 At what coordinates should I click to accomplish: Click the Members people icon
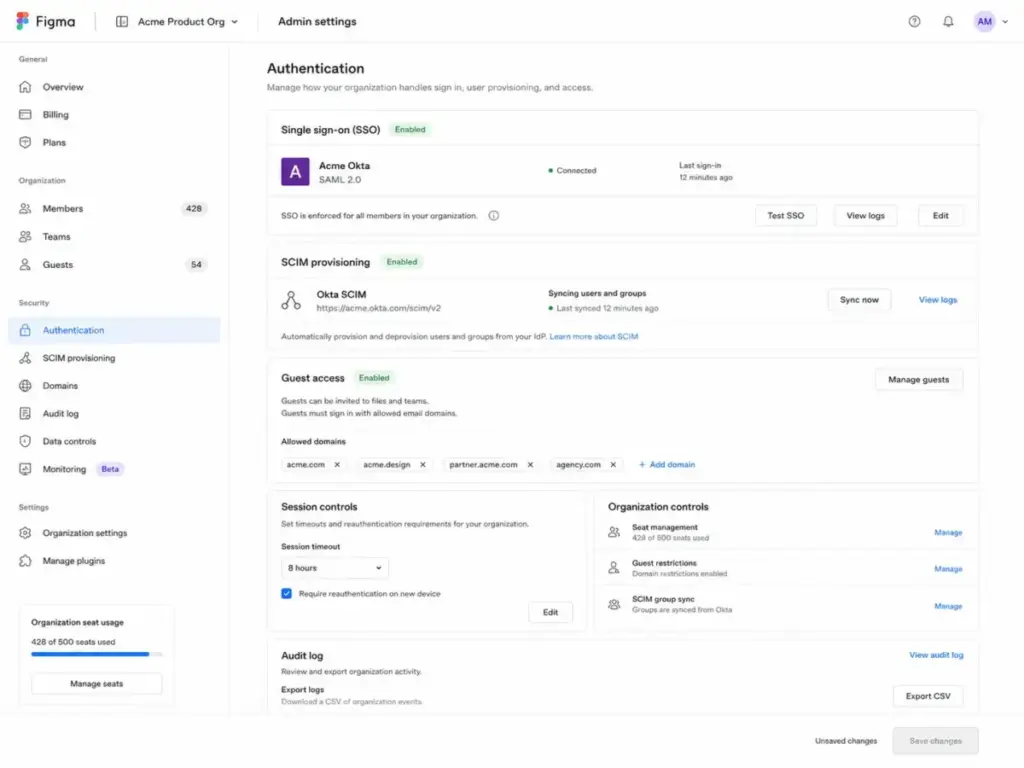[x=25, y=208]
